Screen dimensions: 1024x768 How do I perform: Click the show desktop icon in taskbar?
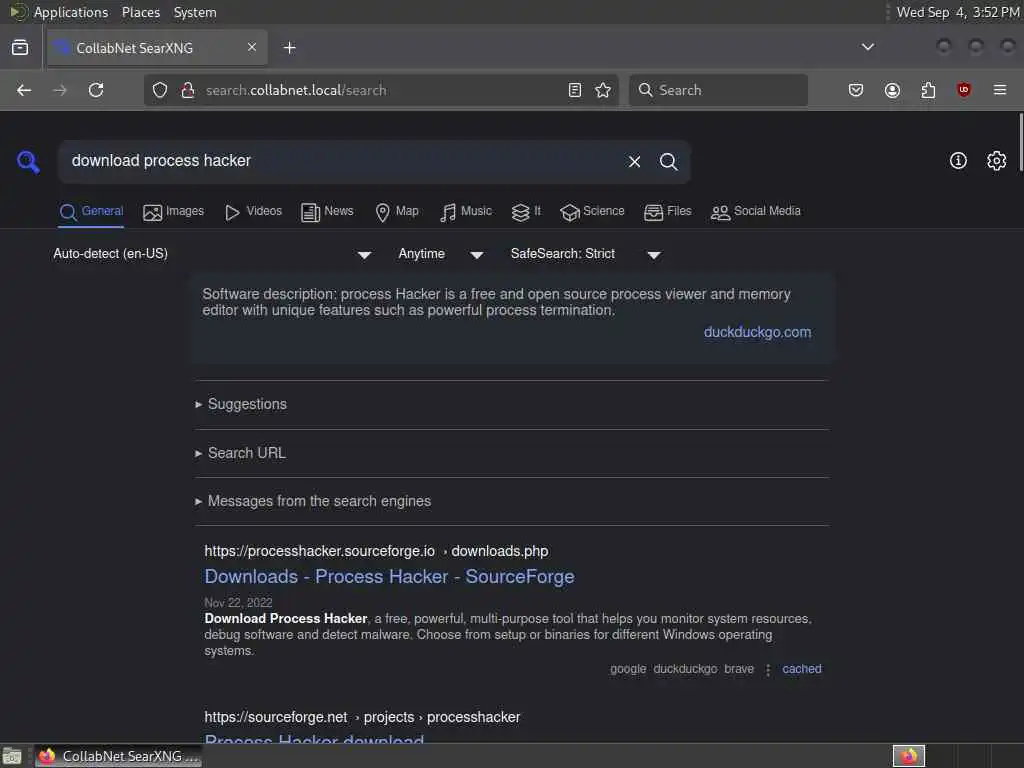pyautogui.click(x=12, y=756)
